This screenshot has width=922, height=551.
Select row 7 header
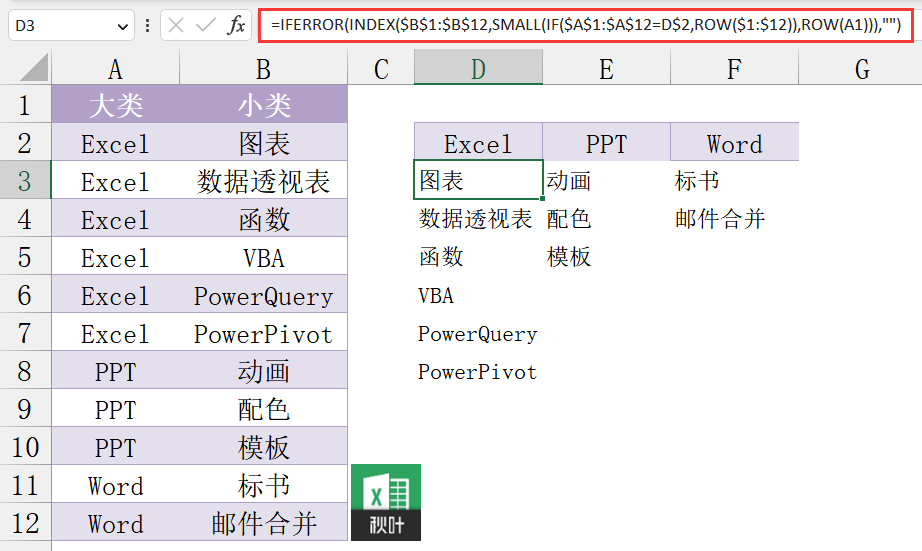tap(25, 333)
